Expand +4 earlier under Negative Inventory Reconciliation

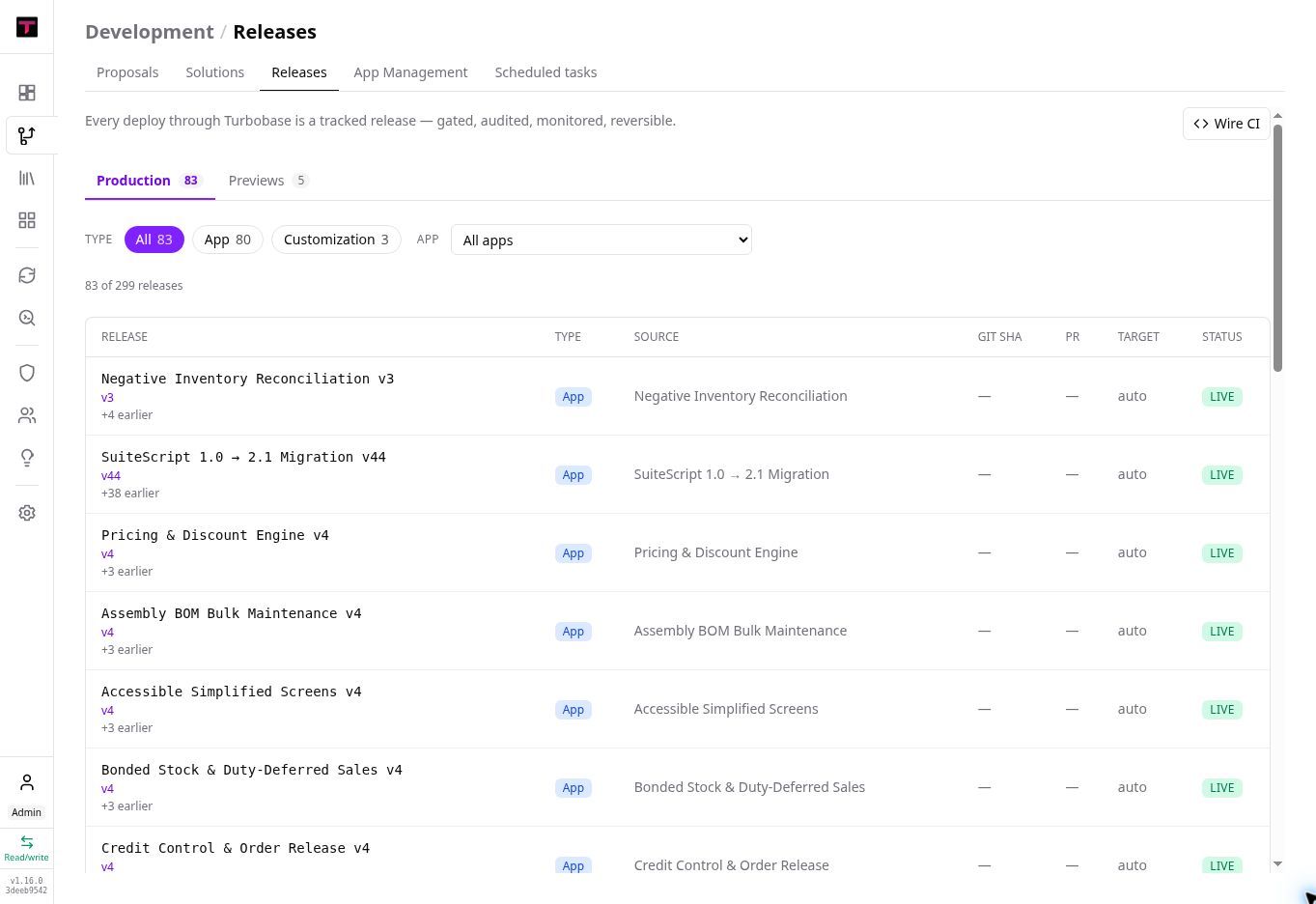click(127, 415)
